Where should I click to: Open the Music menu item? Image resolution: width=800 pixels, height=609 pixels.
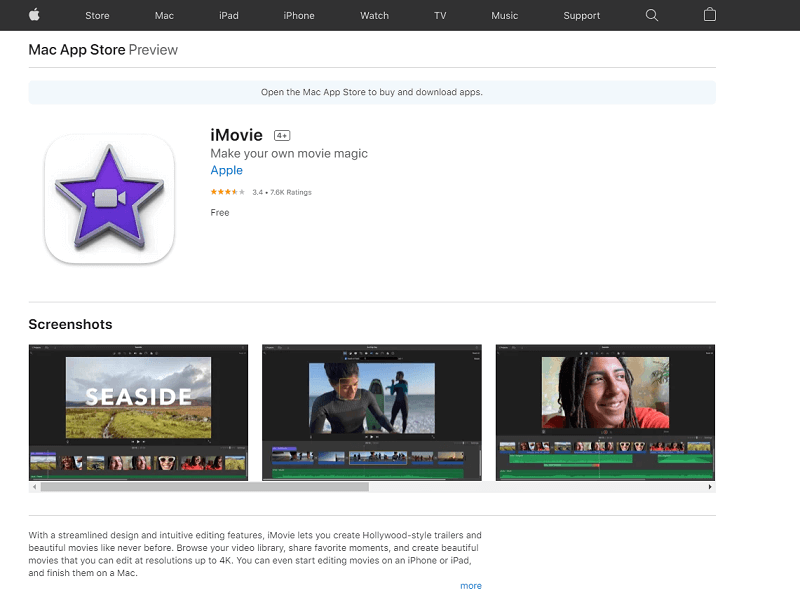504,16
